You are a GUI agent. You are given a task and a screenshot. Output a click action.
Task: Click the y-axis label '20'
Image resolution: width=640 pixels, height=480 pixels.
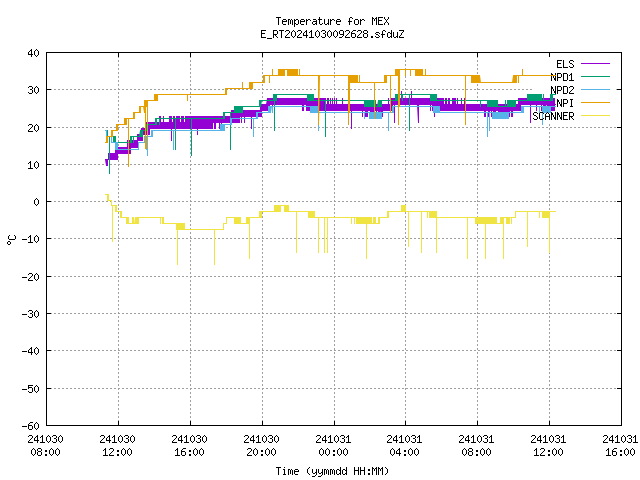click(33, 128)
